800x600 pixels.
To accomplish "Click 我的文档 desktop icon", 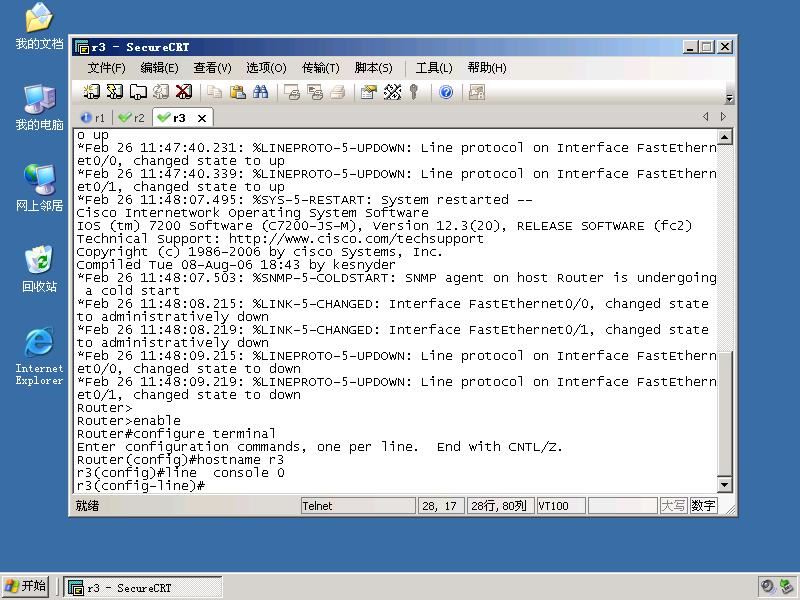I will pos(39,27).
